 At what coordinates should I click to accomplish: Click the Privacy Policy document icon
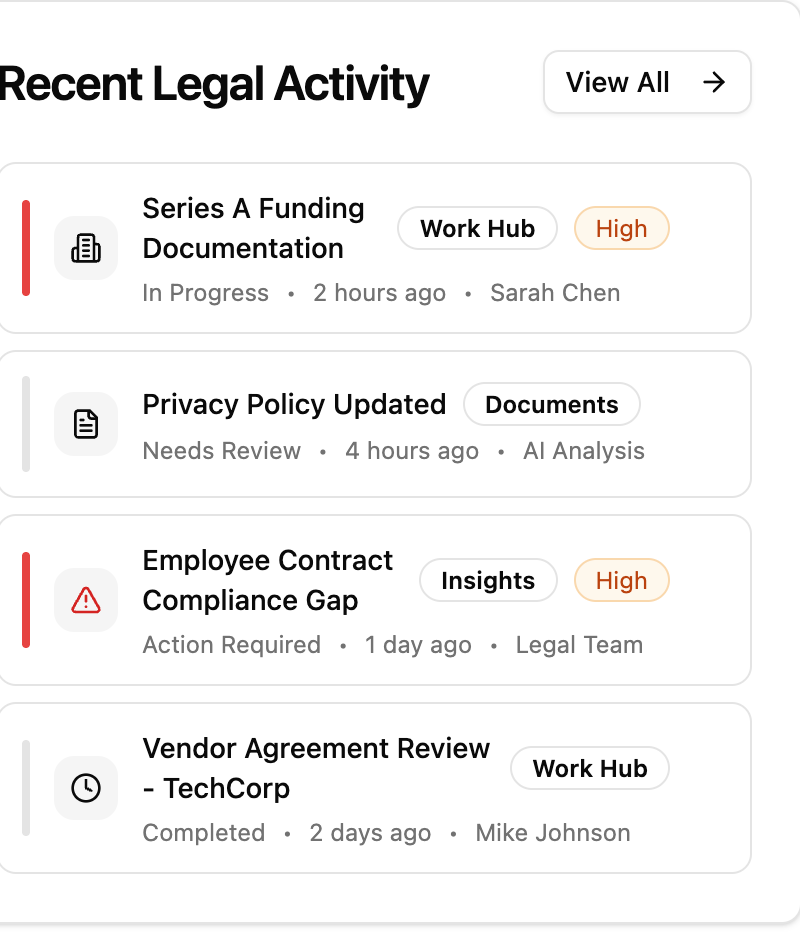pos(86,424)
